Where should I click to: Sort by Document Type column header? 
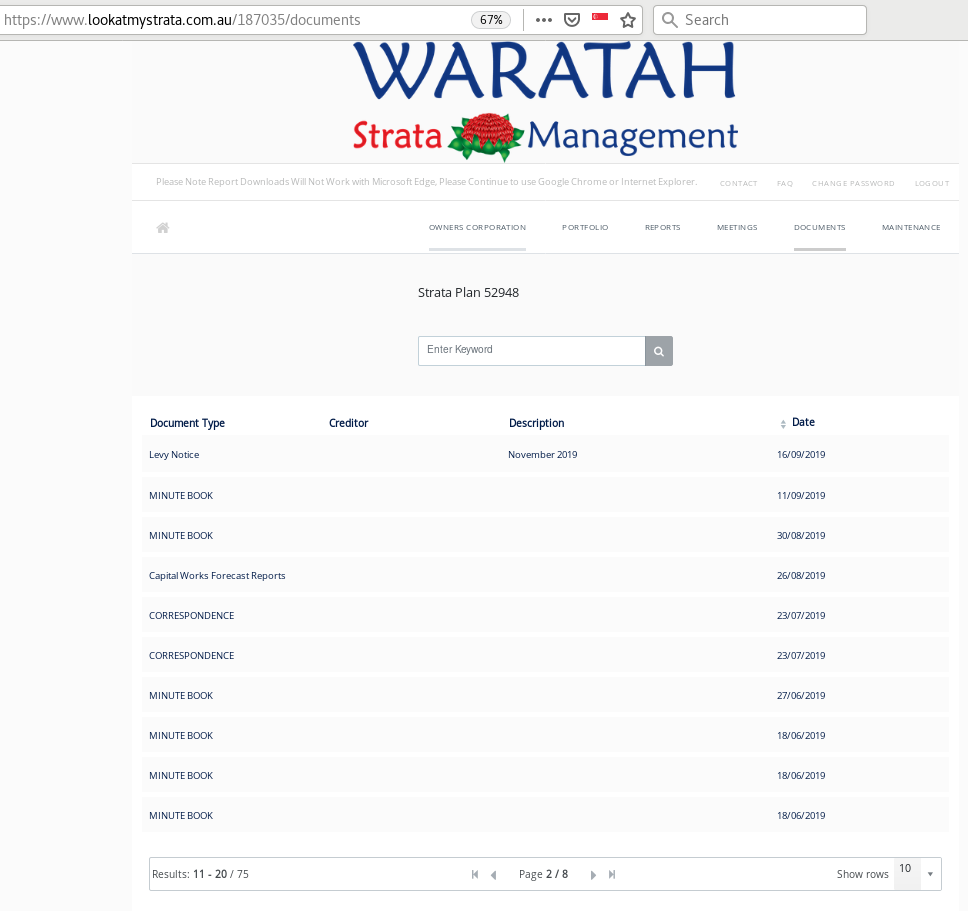187,423
